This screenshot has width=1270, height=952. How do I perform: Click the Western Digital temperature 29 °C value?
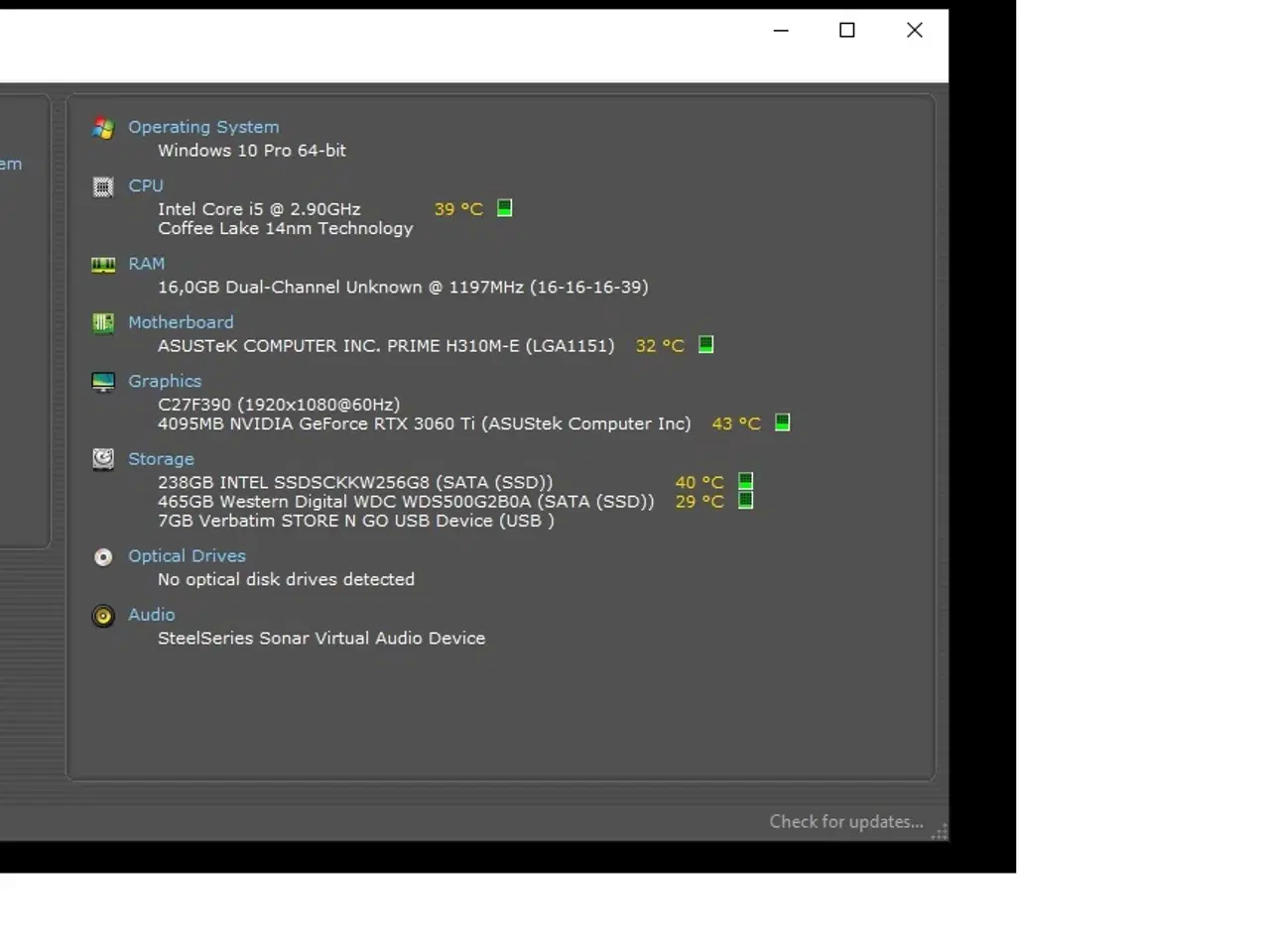tap(699, 502)
